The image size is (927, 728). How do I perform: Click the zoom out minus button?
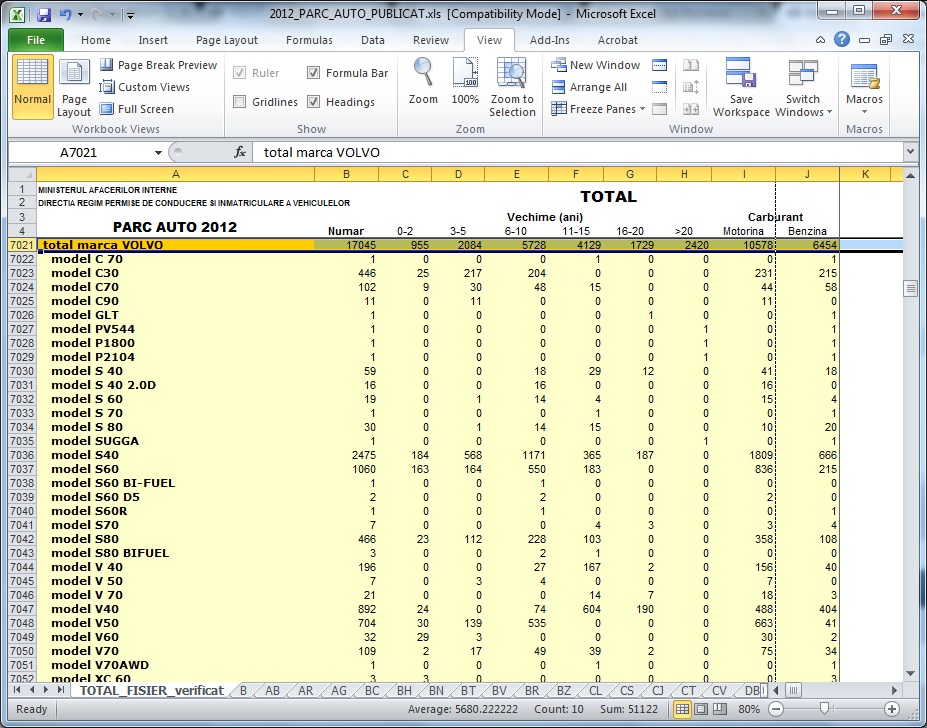[776, 709]
